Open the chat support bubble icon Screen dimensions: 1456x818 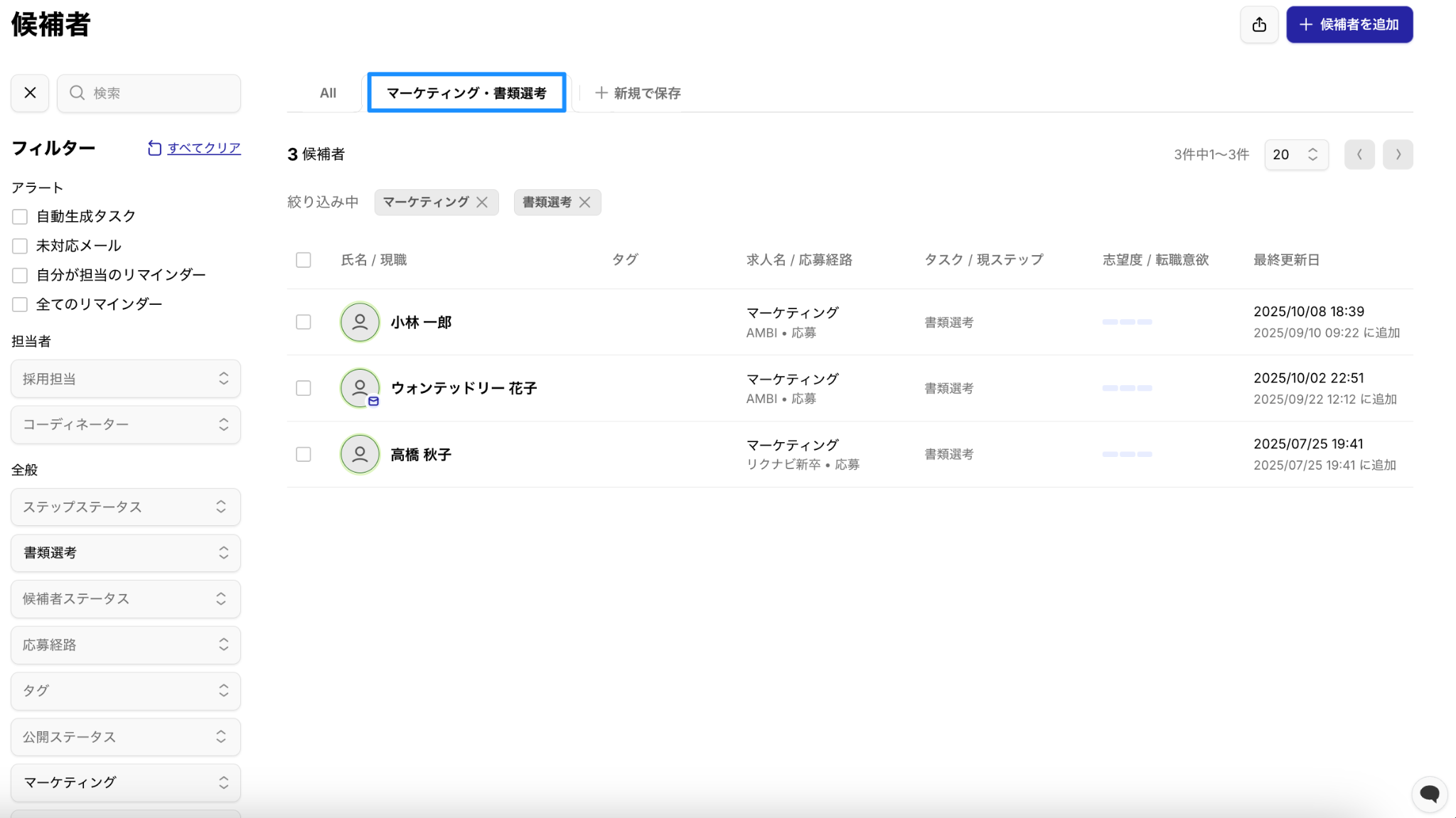pos(1429,793)
